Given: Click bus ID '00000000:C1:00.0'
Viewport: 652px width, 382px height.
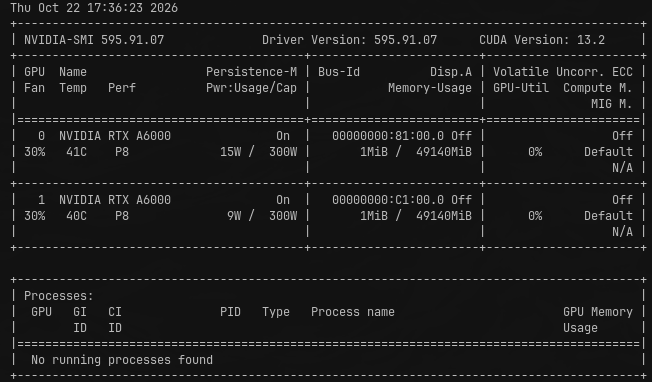Looking at the screenshot, I should click(x=388, y=200).
